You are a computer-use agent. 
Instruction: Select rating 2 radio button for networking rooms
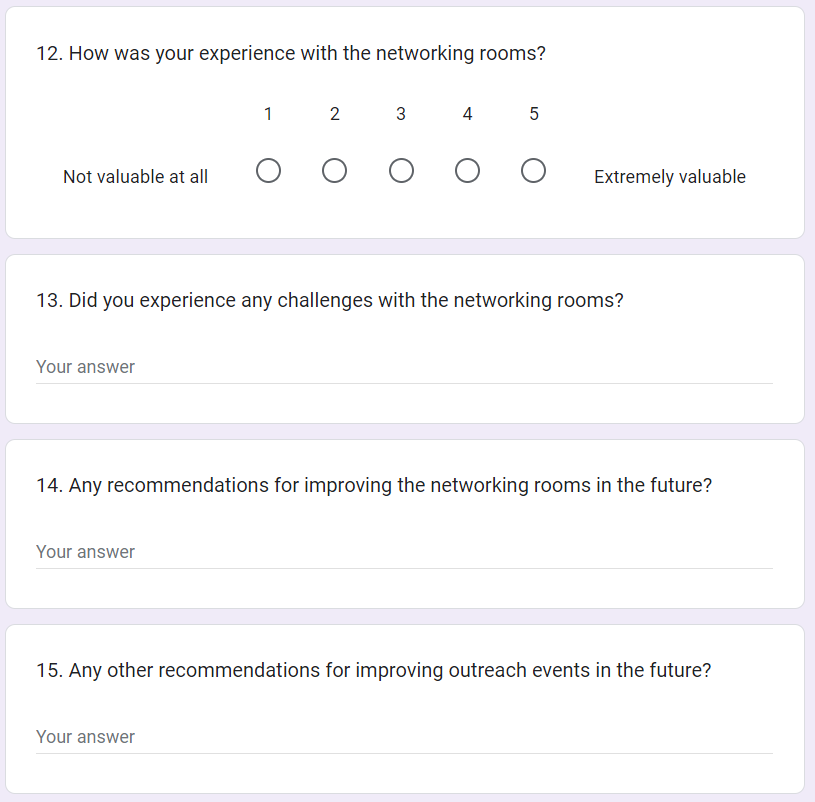[334, 172]
